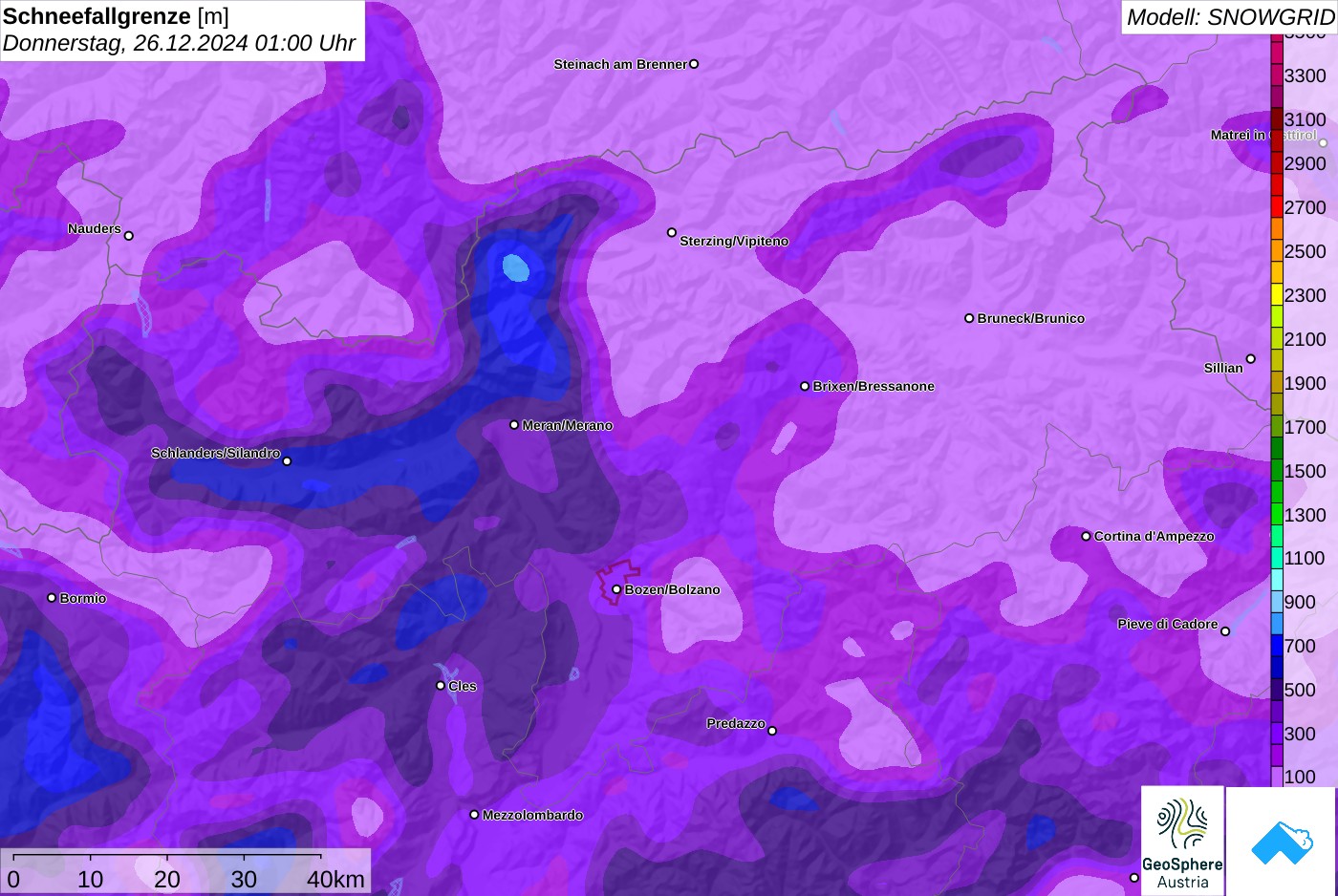1338x896 pixels.
Task: Click the Bruneck/Brunico label
Action: tap(1031, 318)
